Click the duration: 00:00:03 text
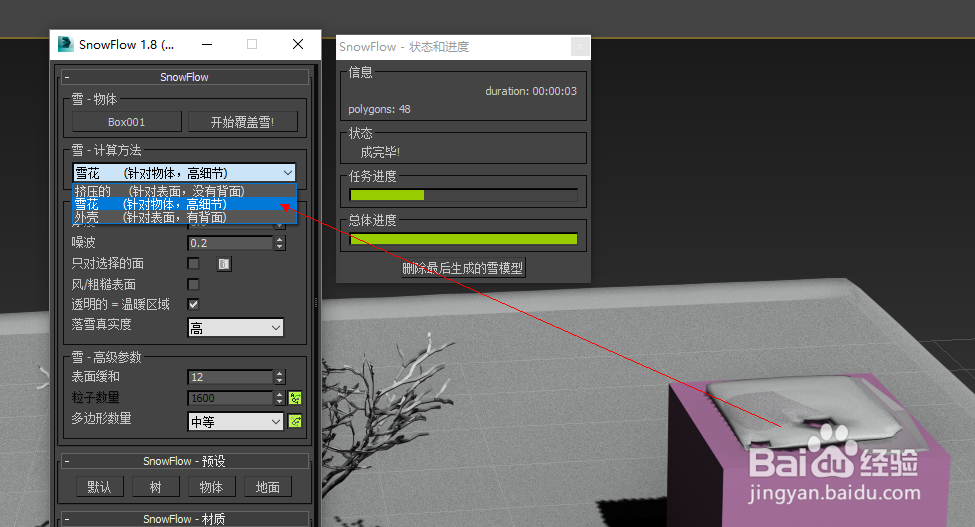Viewport: 975px width, 527px height. point(531,91)
